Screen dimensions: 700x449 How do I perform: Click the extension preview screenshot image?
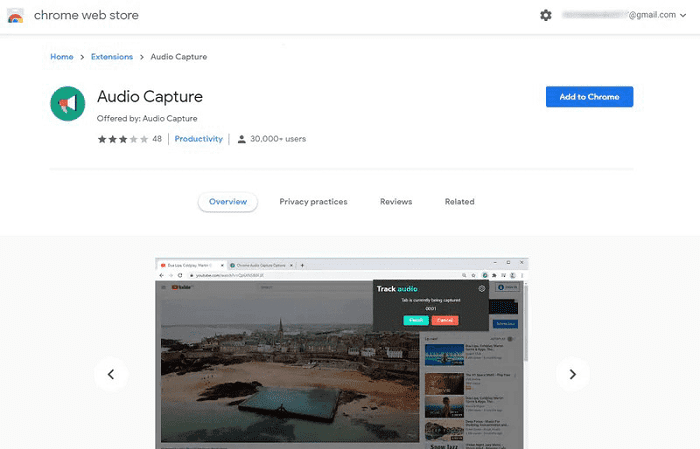tap(342, 353)
